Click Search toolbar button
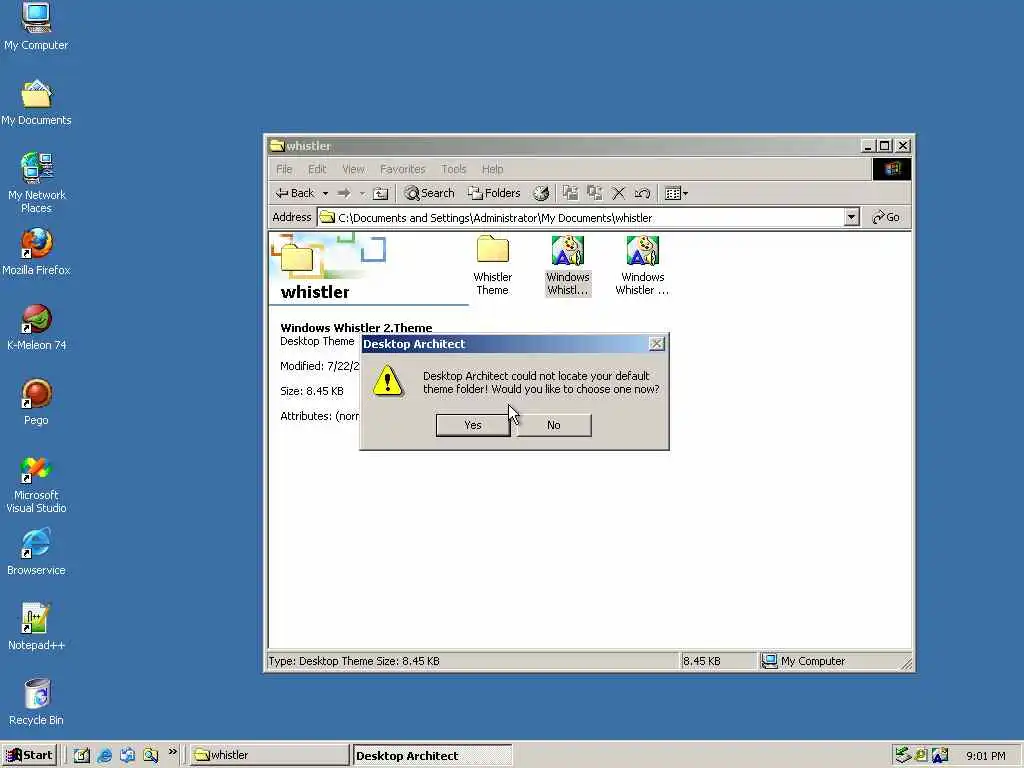Viewport: 1024px width, 768px height. click(429, 193)
